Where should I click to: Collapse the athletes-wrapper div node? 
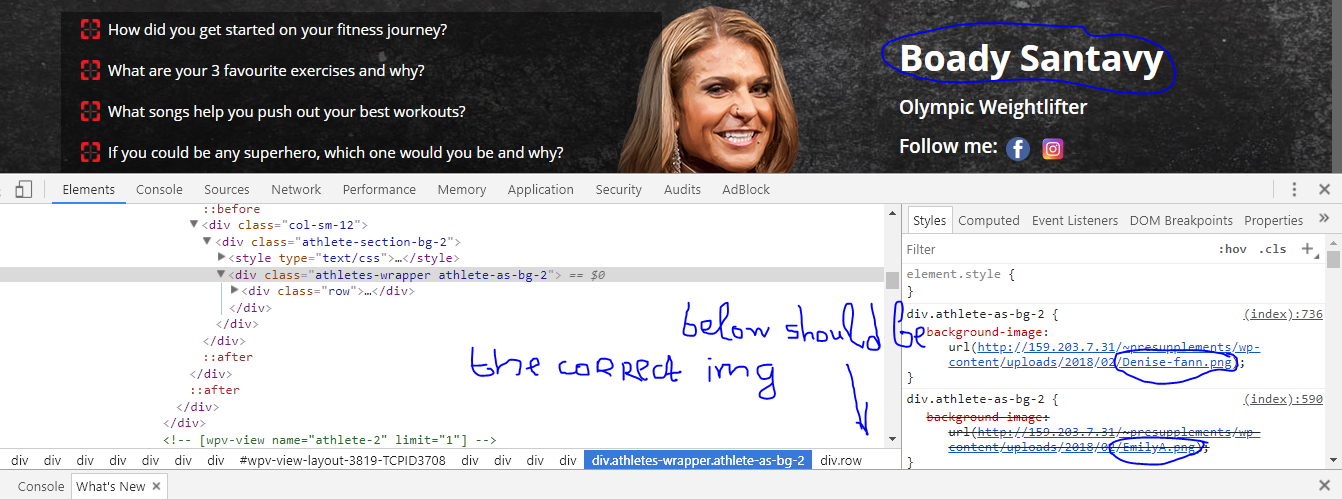(x=222, y=274)
